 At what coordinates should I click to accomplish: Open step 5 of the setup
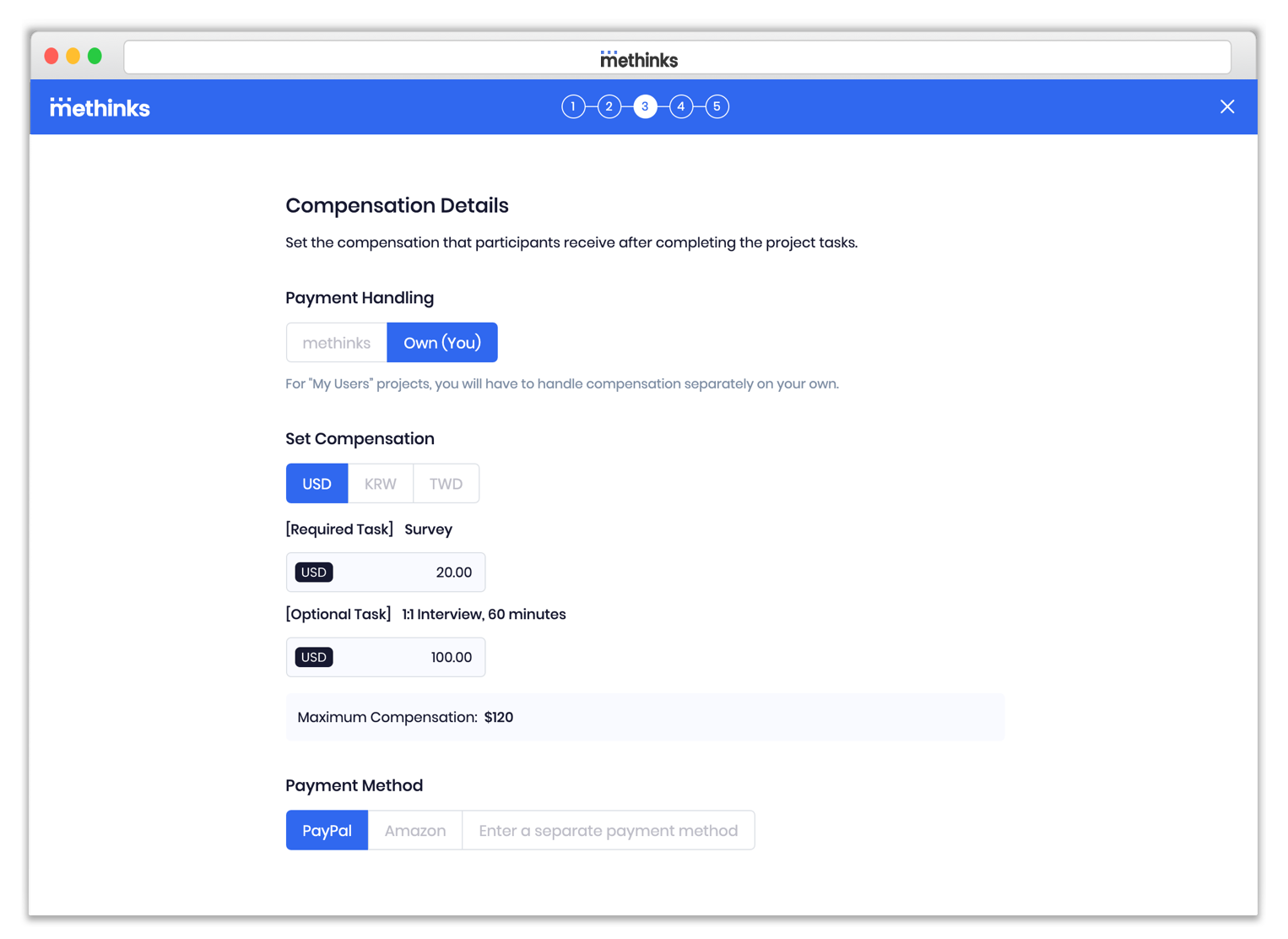pos(717,106)
